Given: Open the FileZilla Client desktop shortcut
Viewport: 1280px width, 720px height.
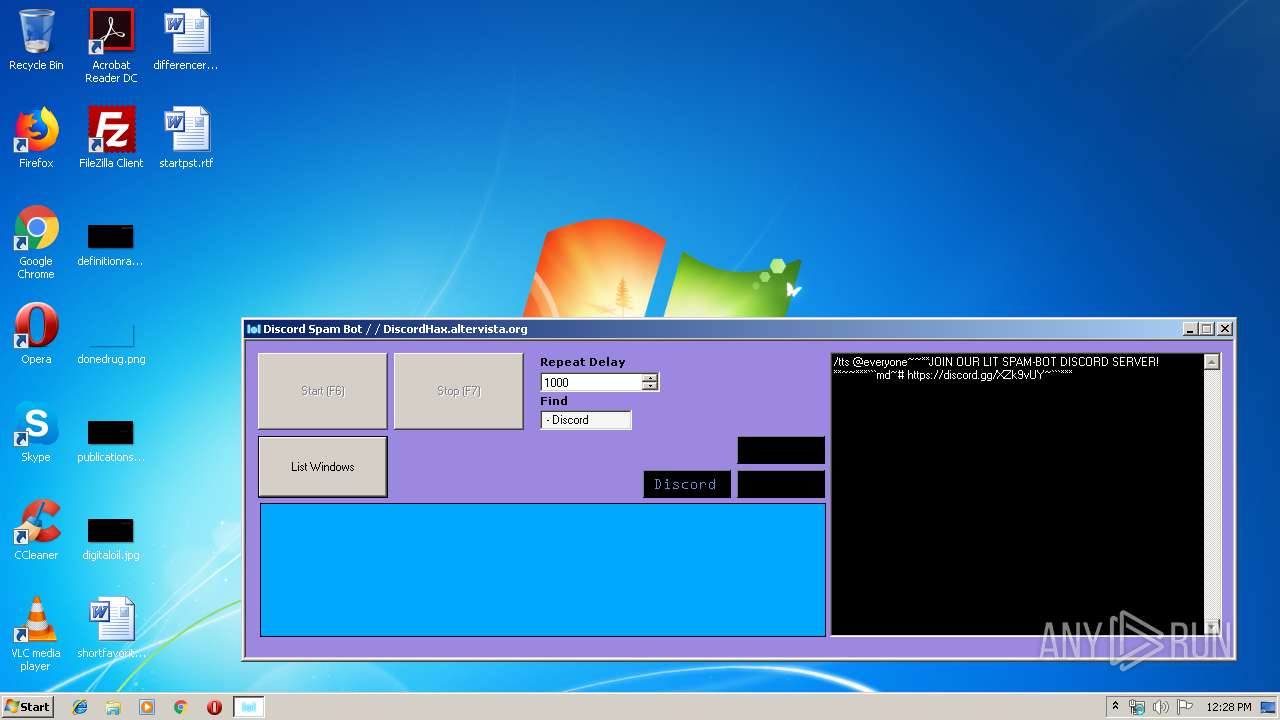Looking at the screenshot, I should click(111, 138).
